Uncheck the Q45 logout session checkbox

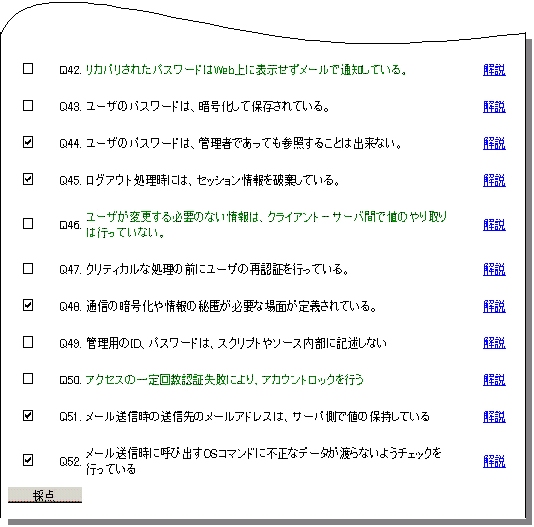(28, 179)
